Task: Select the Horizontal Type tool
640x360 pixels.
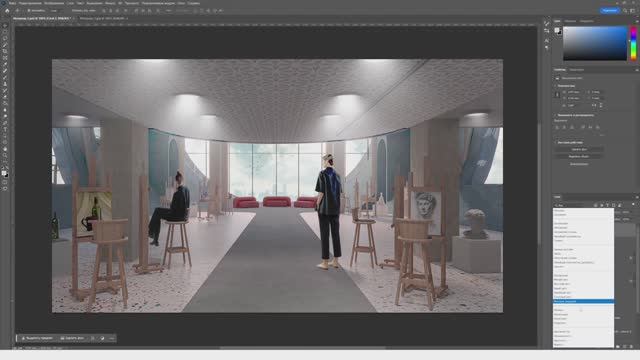Action: pyautogui.click(x=5, y=130)
